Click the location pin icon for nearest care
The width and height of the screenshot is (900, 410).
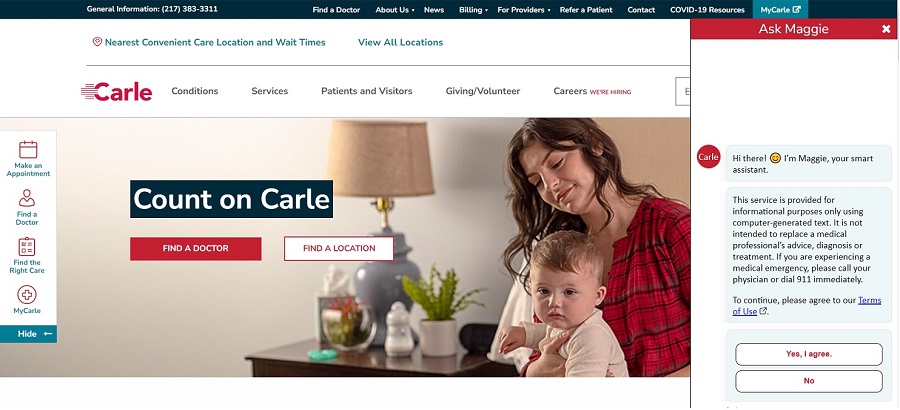point(97,42)
